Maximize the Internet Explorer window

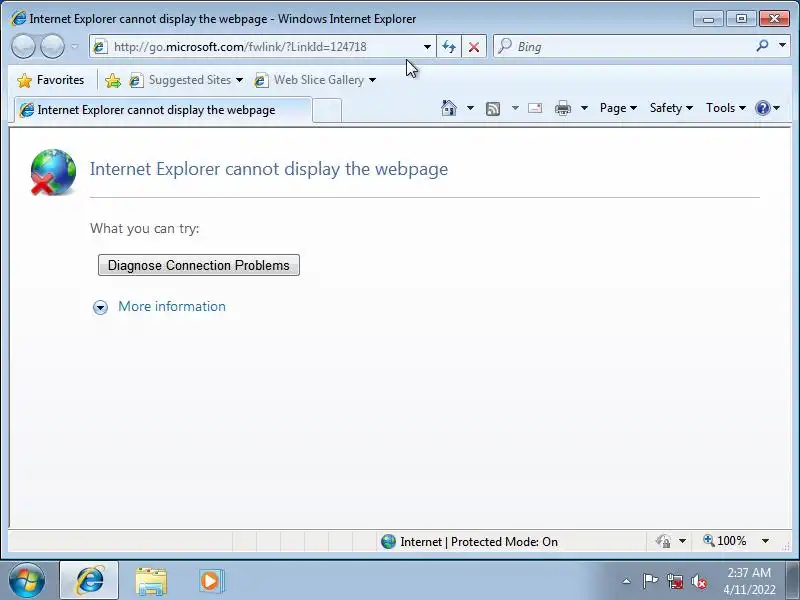click(x=741, y=19)
